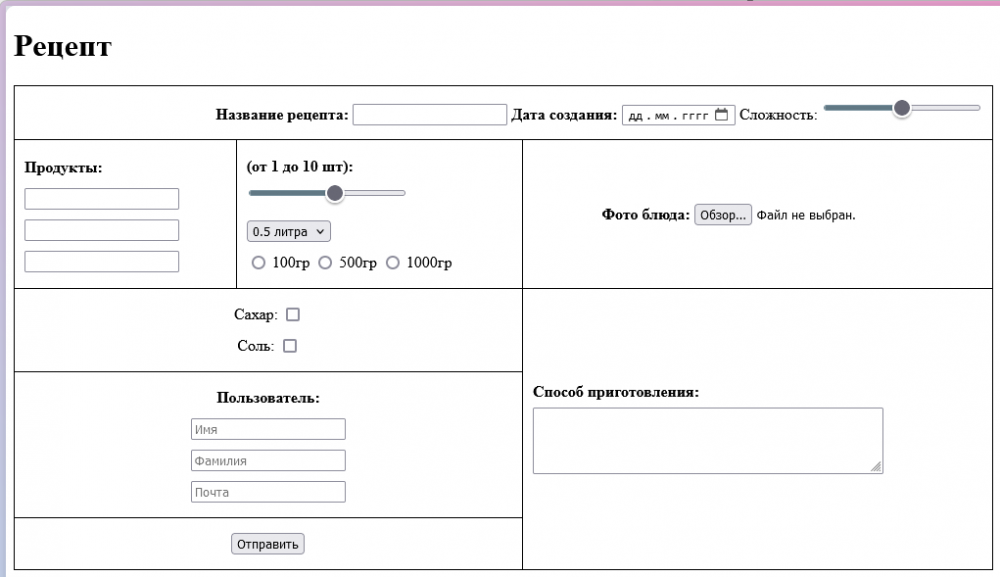The height and width of the screenshot is (577, 1000).
Task: Click the textarea resize handle corner
Action: point(877,467)
